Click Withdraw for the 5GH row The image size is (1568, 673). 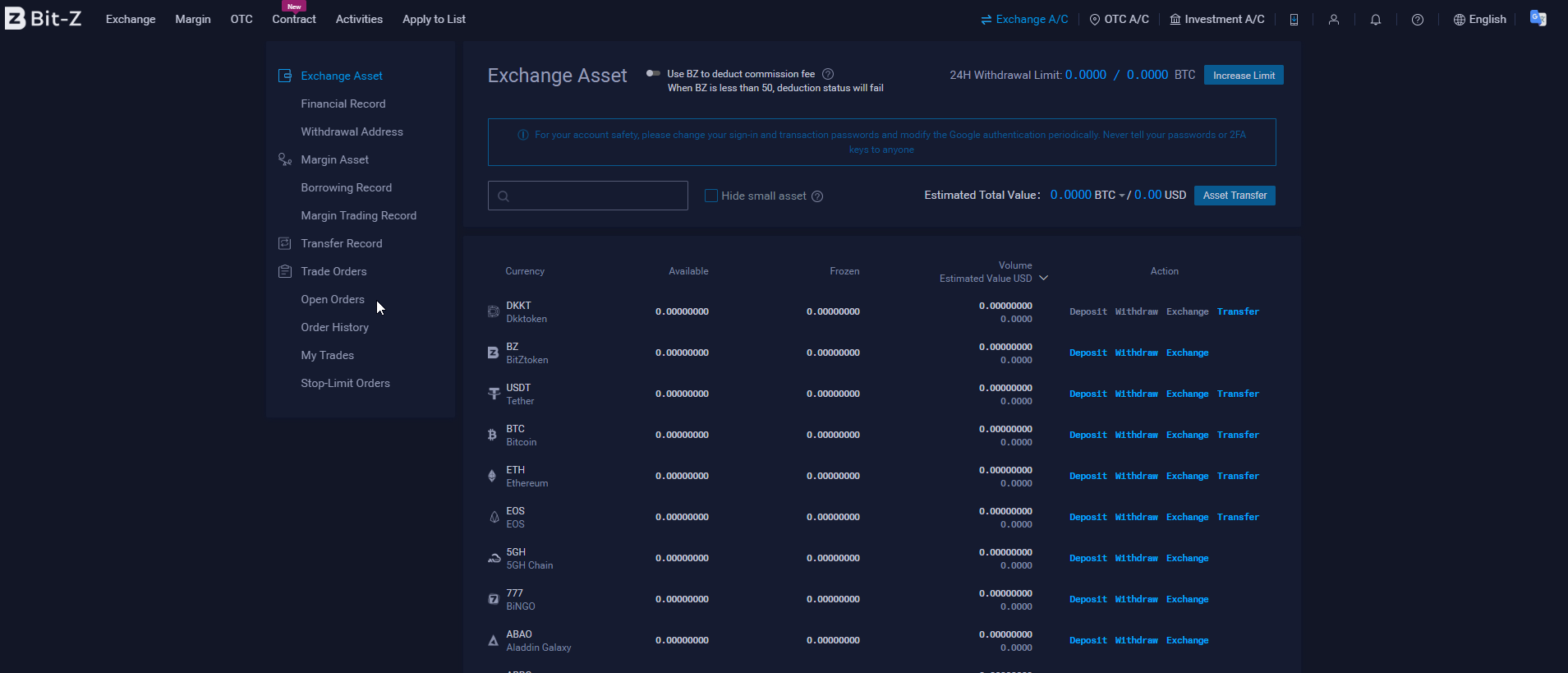tap(1137, 558)
